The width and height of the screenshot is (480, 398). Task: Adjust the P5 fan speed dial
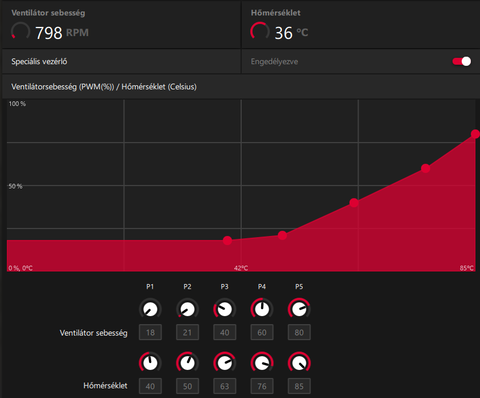pos(299,309)
